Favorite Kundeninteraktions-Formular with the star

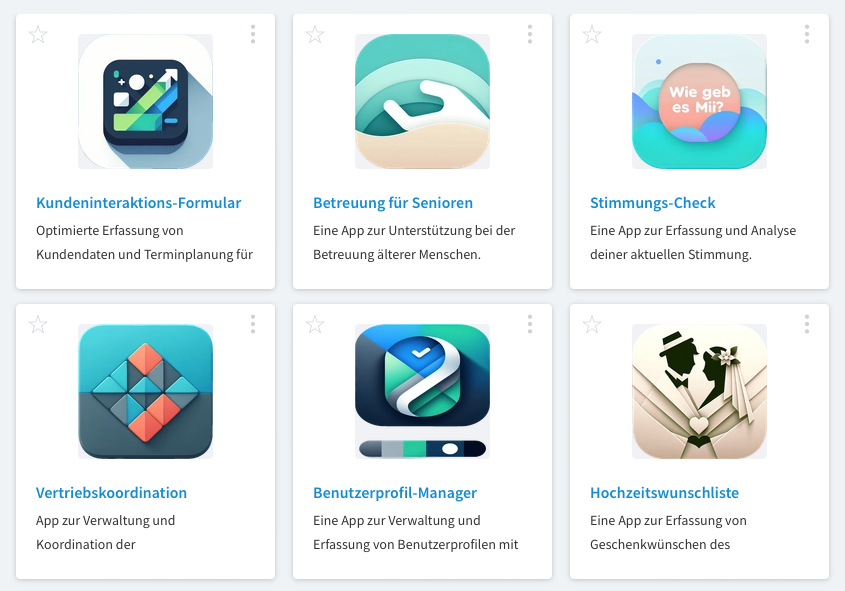point(38,34)
